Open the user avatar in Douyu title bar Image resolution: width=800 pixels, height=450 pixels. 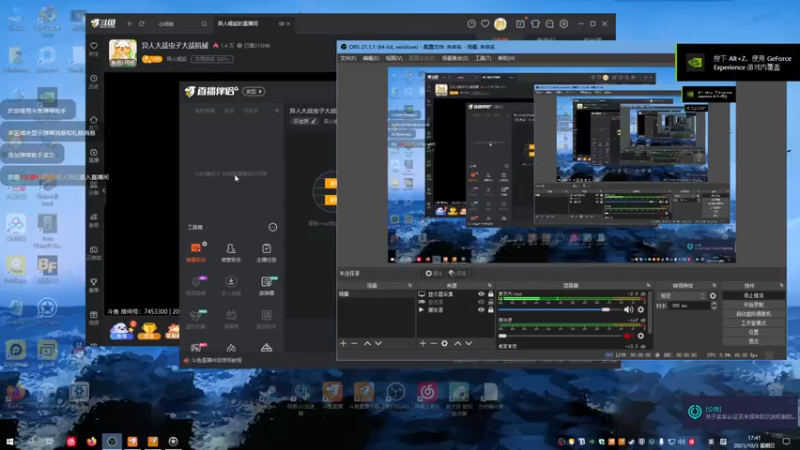tap(501, 23)
